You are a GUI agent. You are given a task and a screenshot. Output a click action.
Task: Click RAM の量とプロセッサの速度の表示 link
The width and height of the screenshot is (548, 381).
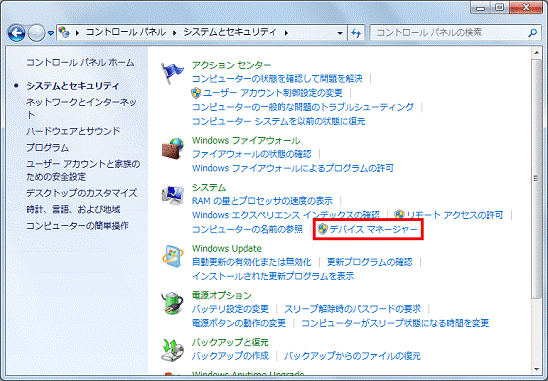click(x=262, y=201)
